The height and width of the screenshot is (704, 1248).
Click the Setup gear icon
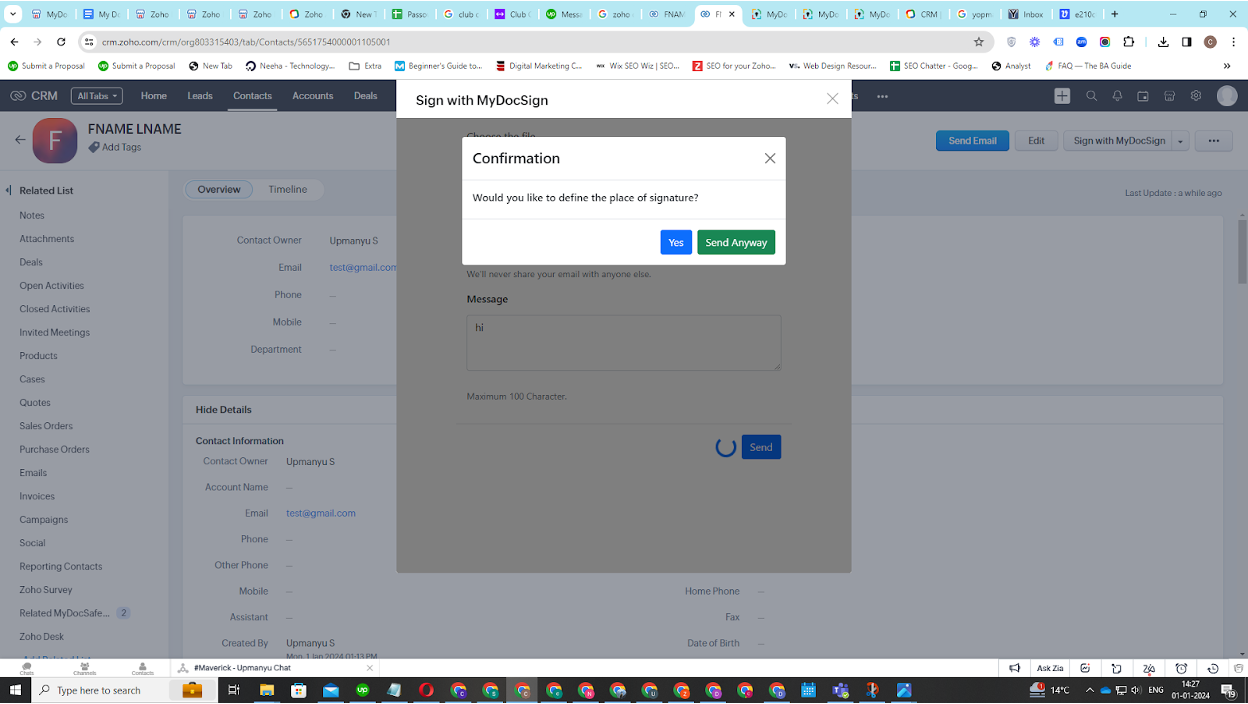[1196, 96]
